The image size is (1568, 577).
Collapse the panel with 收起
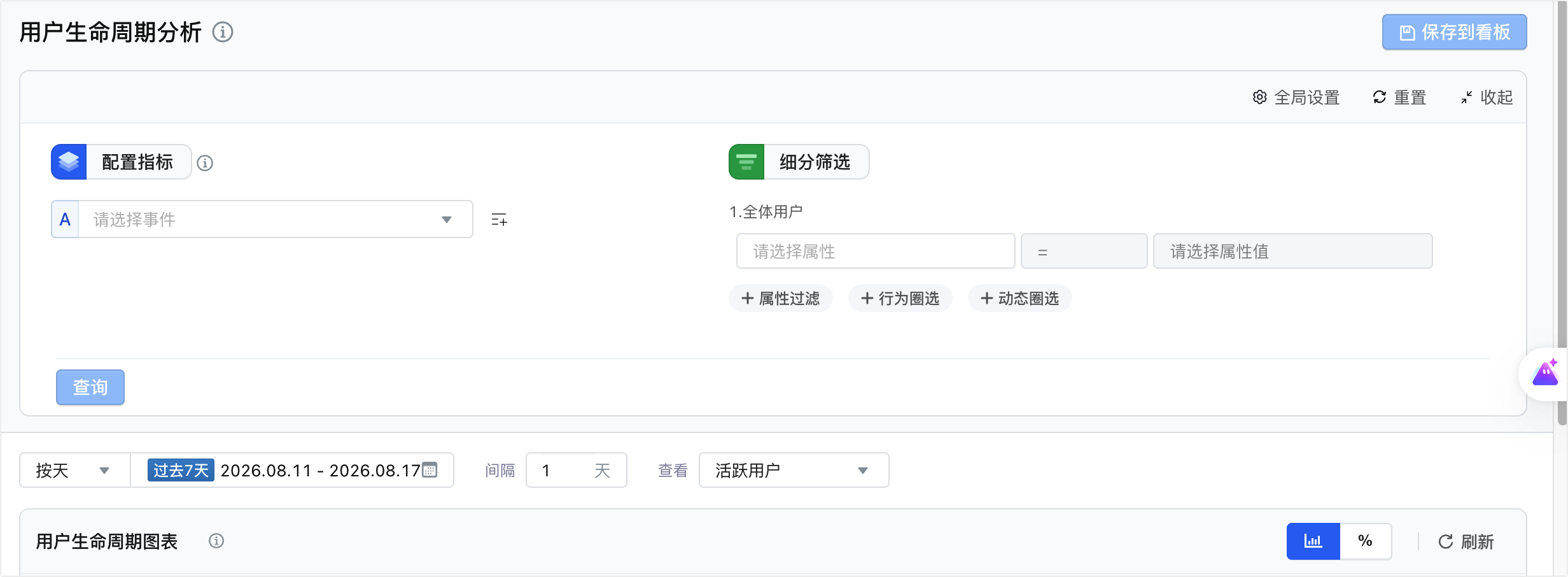[1487, 97]
